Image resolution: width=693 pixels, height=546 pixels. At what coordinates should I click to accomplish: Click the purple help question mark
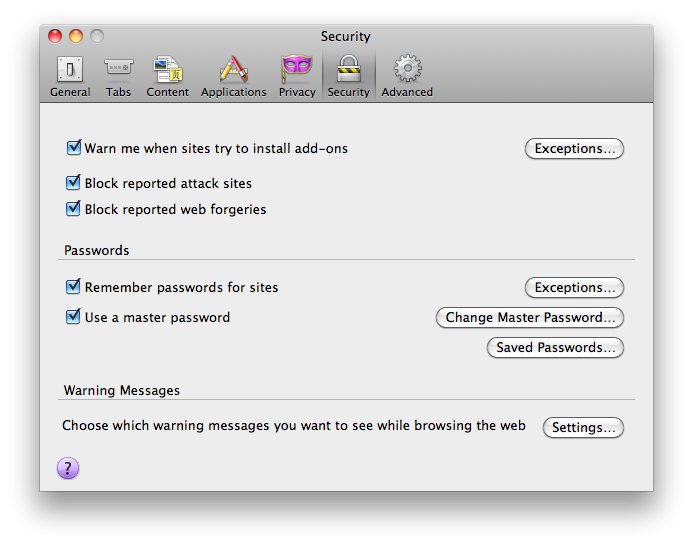pos(68,468)
